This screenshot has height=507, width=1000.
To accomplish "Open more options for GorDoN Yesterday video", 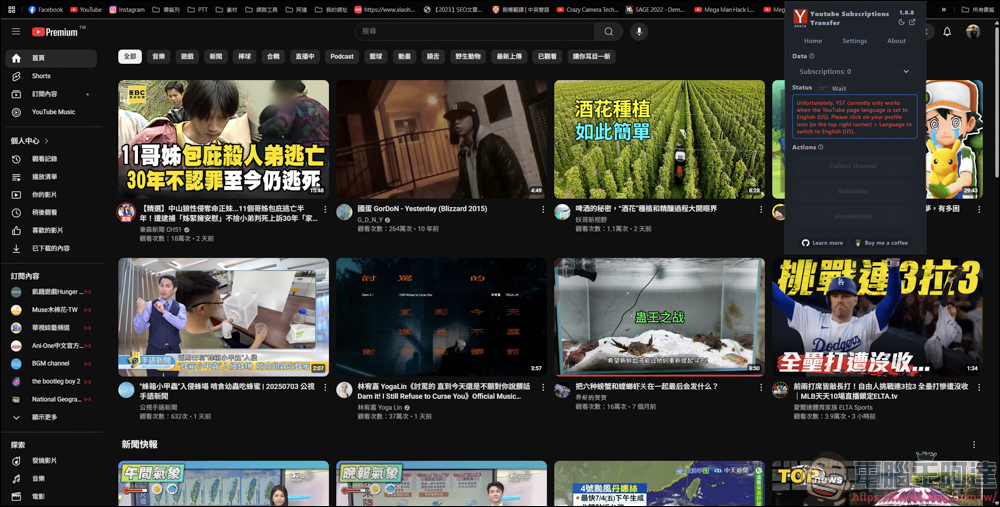I will pyautogui.click(x=543, y=209).
